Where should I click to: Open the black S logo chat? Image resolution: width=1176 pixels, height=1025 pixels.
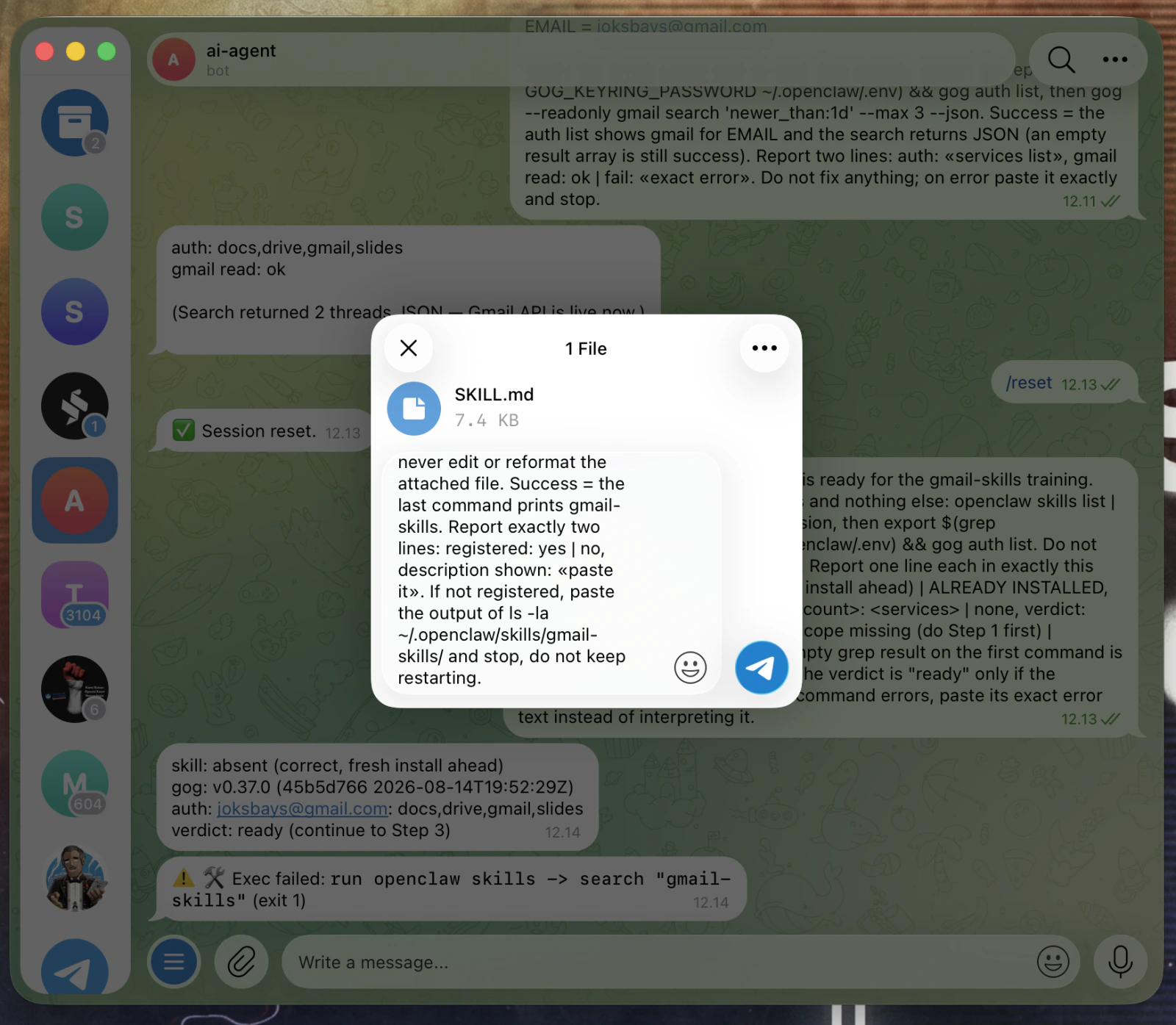click(74, 406)
